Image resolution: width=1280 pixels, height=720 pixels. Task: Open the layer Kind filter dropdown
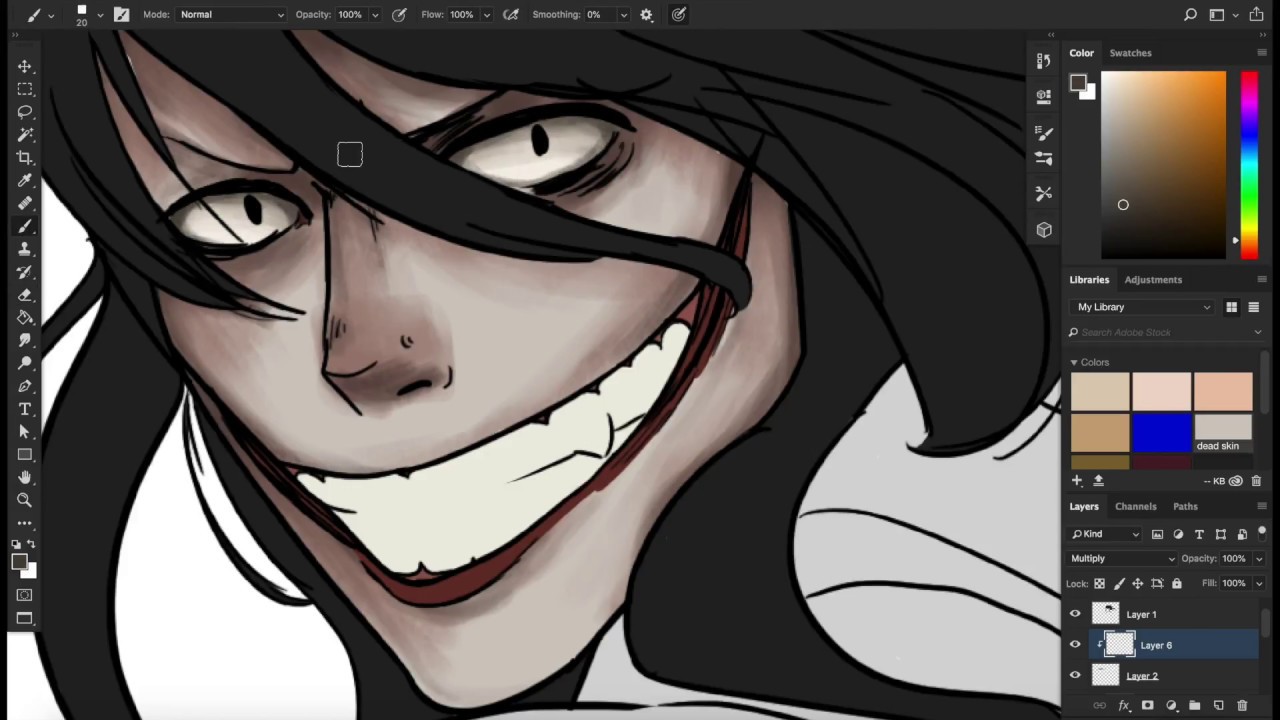click(1105, 534)
